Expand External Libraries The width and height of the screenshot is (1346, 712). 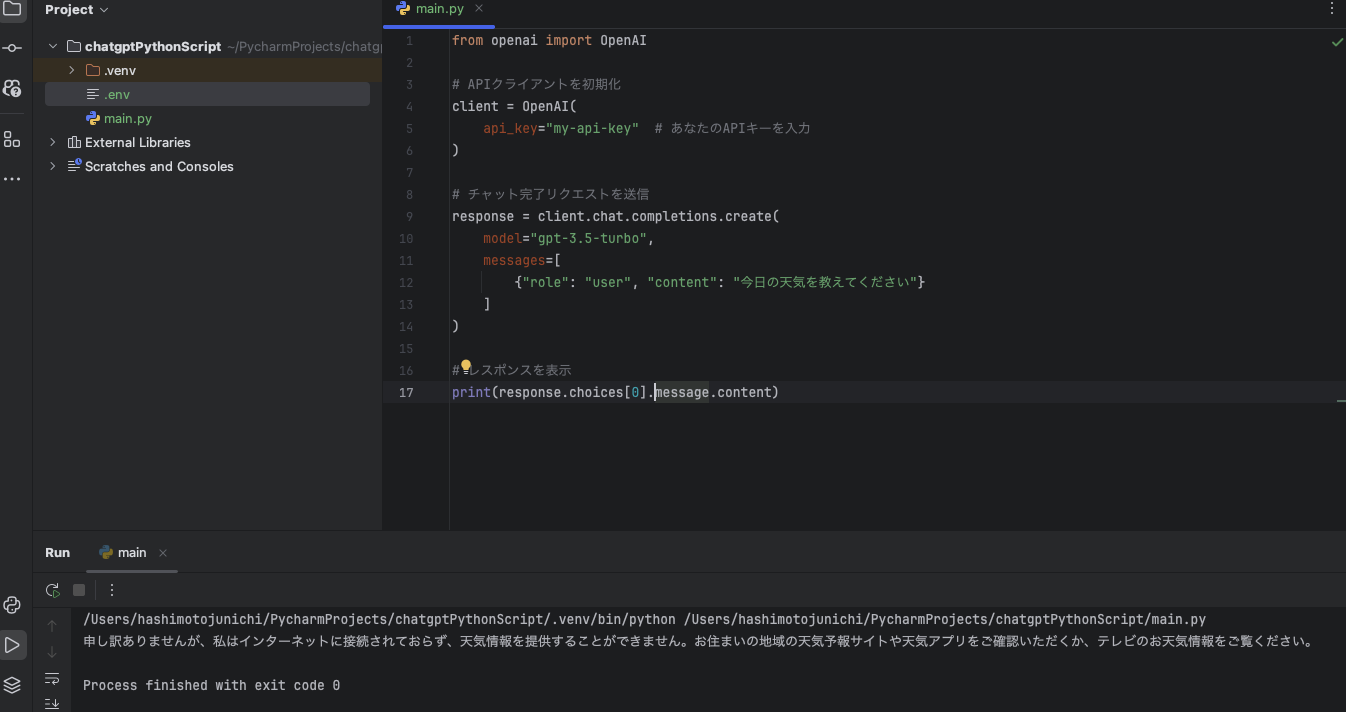point(52,142)
